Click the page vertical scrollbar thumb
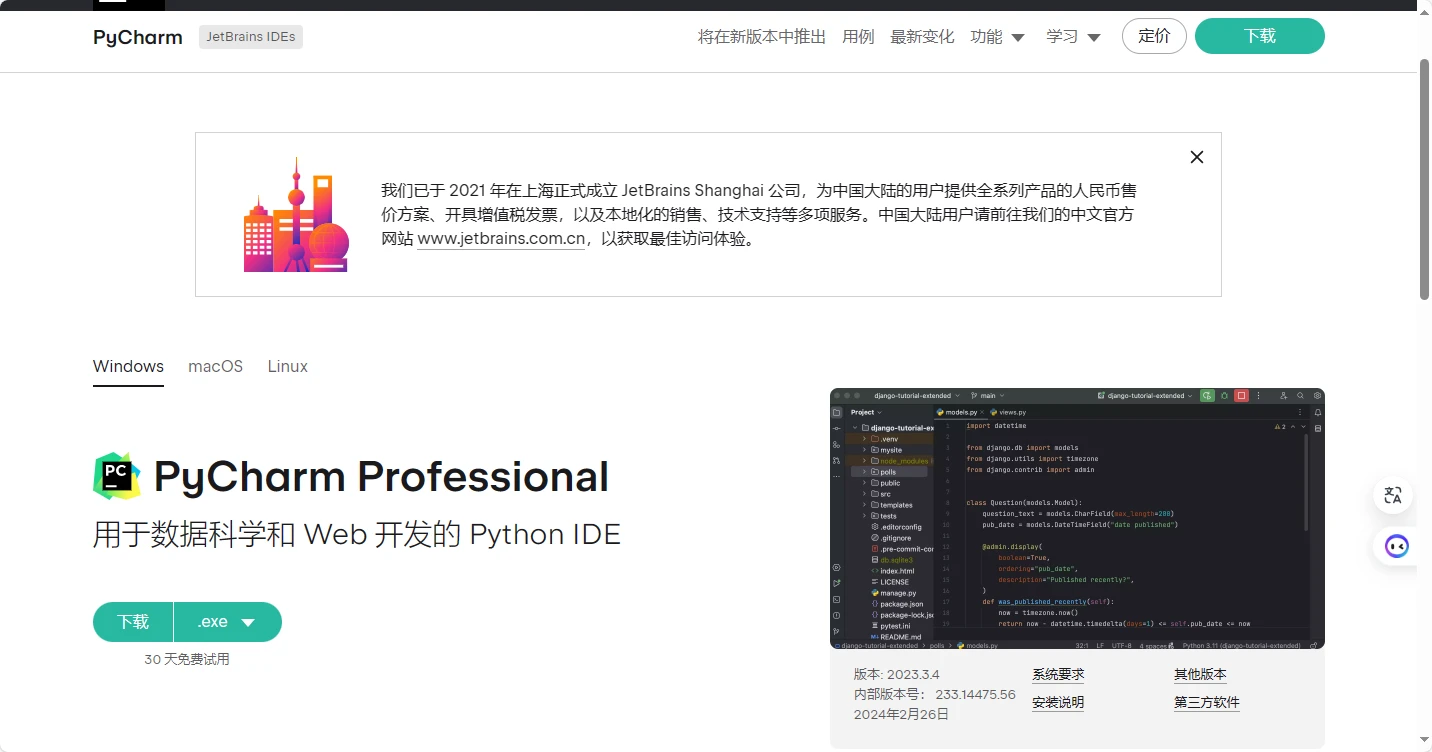 (x=1425, y=179)
